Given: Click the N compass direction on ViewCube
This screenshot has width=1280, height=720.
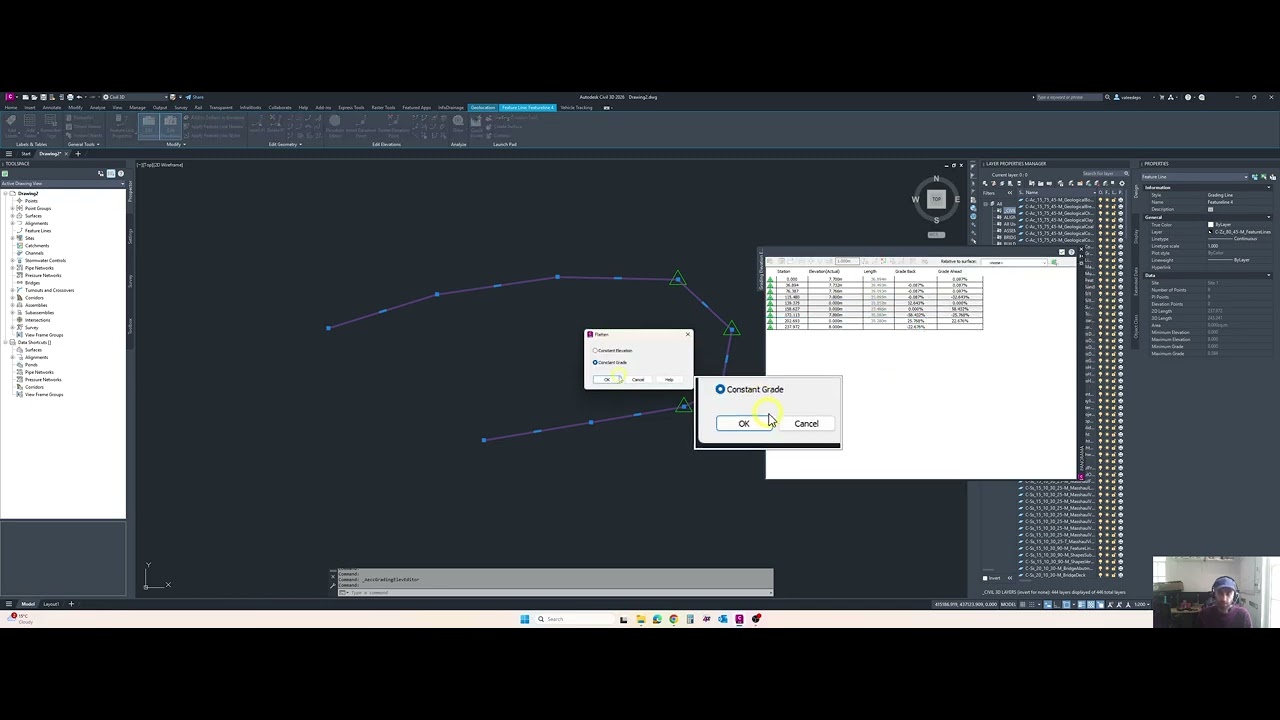Looking at the screenshot, I should coord(936,179).
